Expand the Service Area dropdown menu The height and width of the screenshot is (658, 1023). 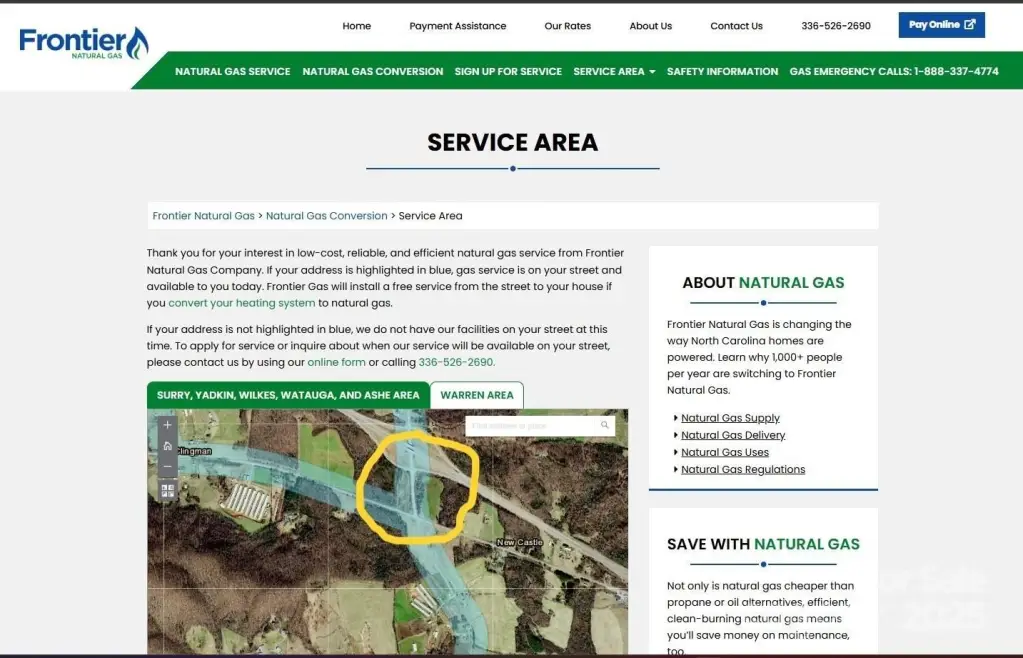click(614, 72)
